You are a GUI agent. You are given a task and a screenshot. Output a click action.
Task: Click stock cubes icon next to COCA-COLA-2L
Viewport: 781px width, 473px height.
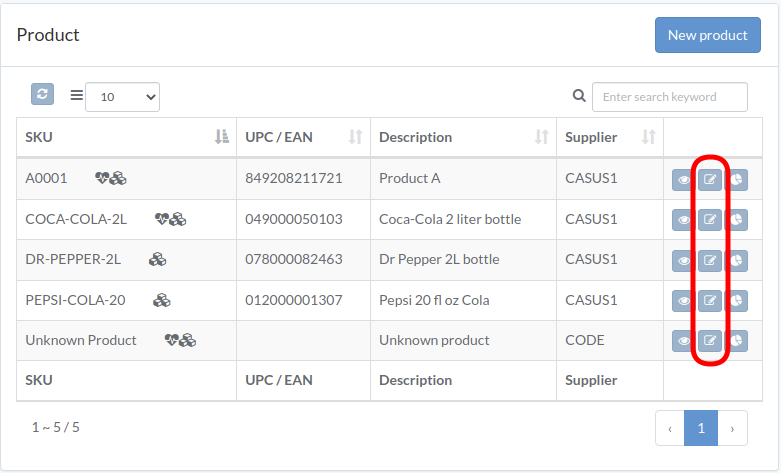[x=178, y=219]
